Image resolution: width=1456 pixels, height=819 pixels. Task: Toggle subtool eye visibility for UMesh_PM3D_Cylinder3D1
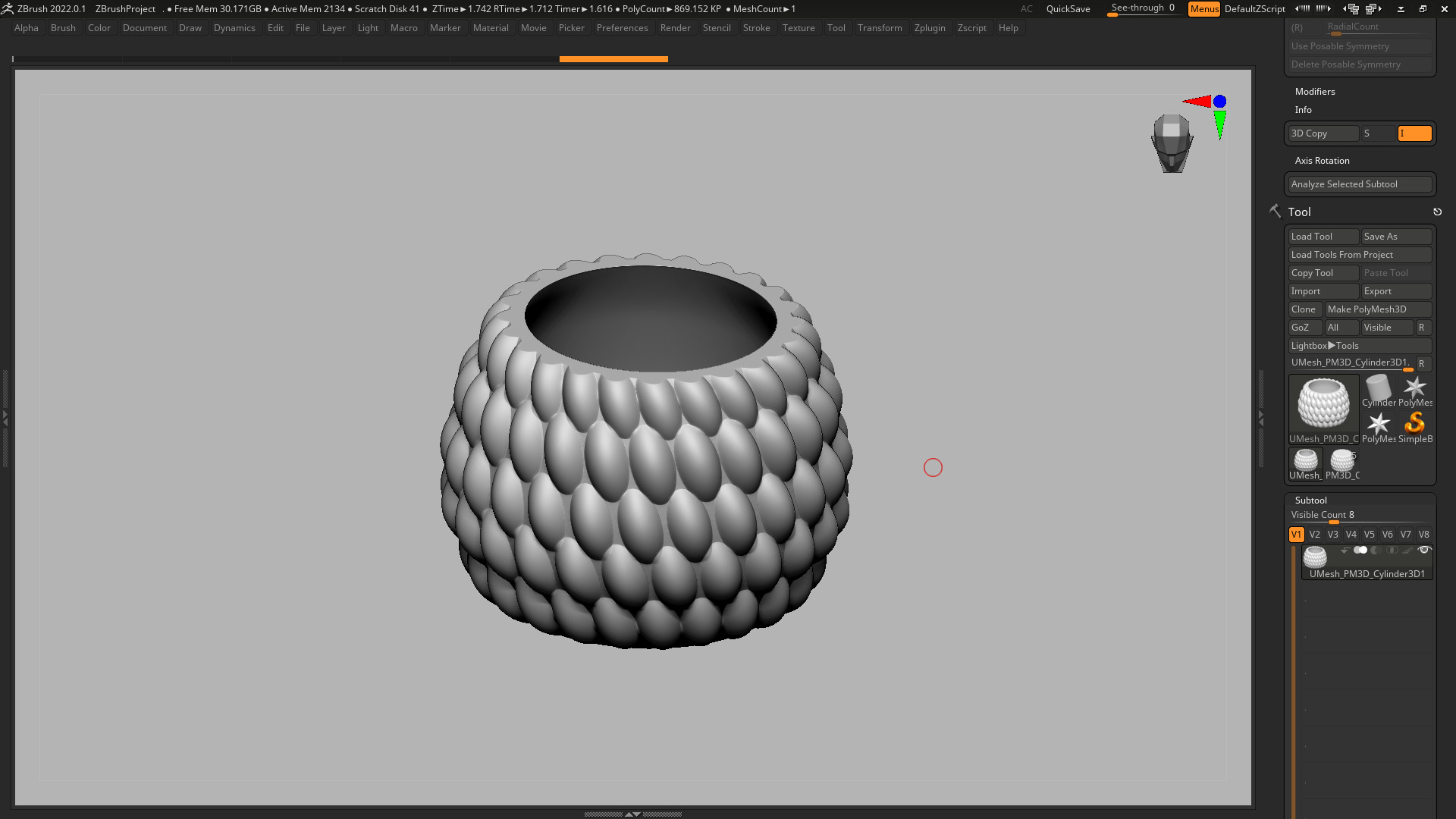click(x=1424, y=550)
